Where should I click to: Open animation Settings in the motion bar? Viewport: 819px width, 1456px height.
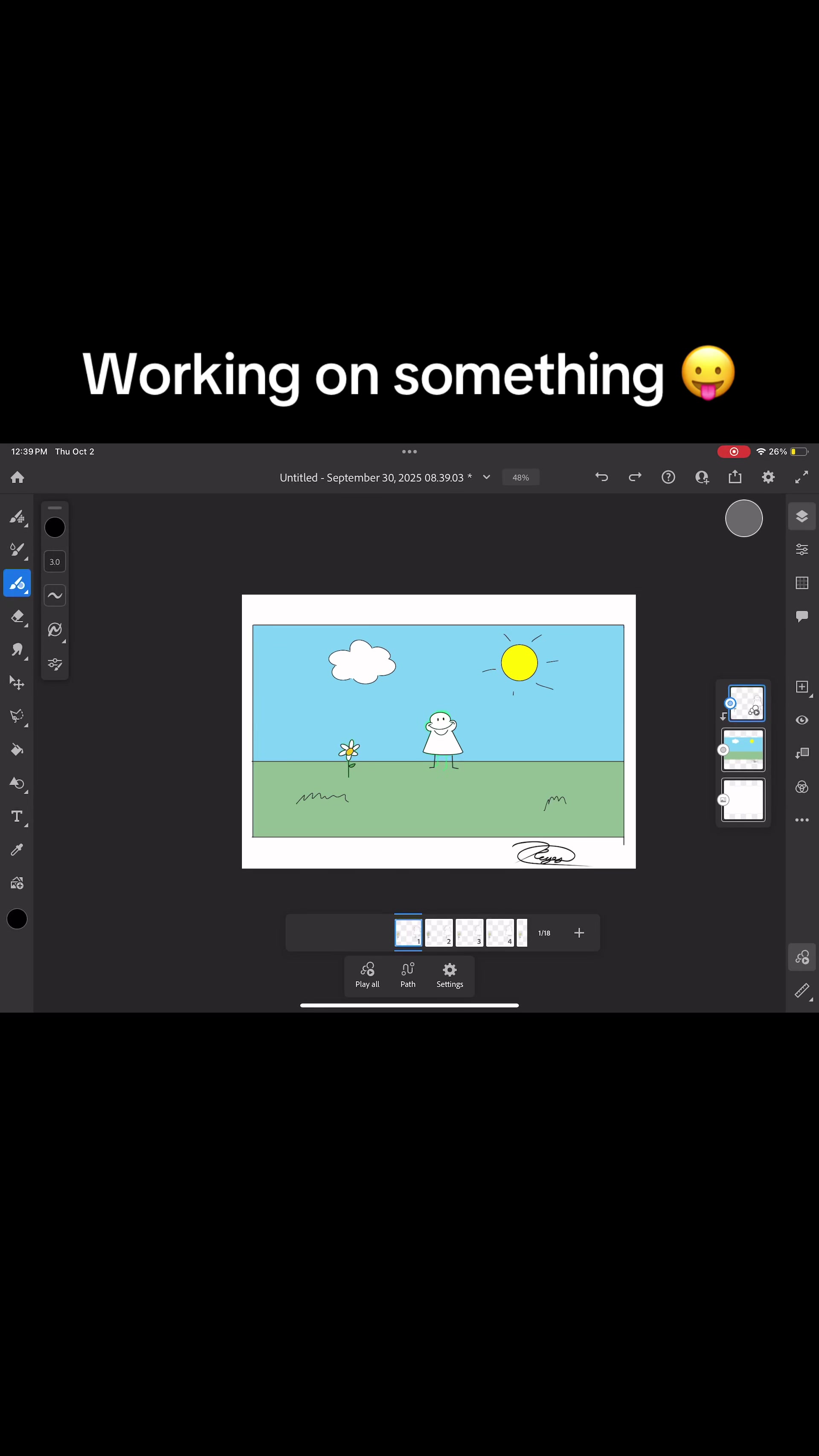coord(450,975)
